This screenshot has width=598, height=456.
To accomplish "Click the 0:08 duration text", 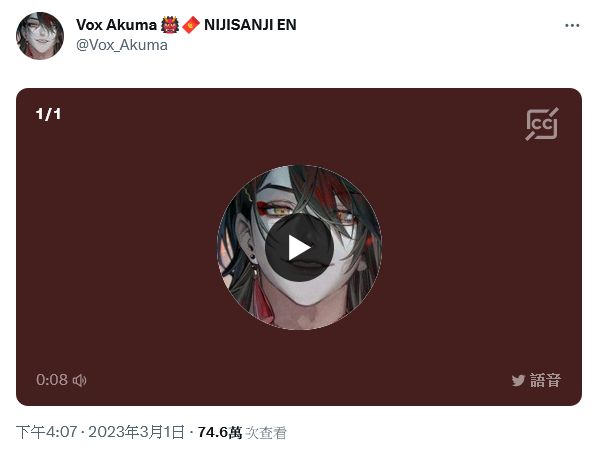I will tap(52, 380).
